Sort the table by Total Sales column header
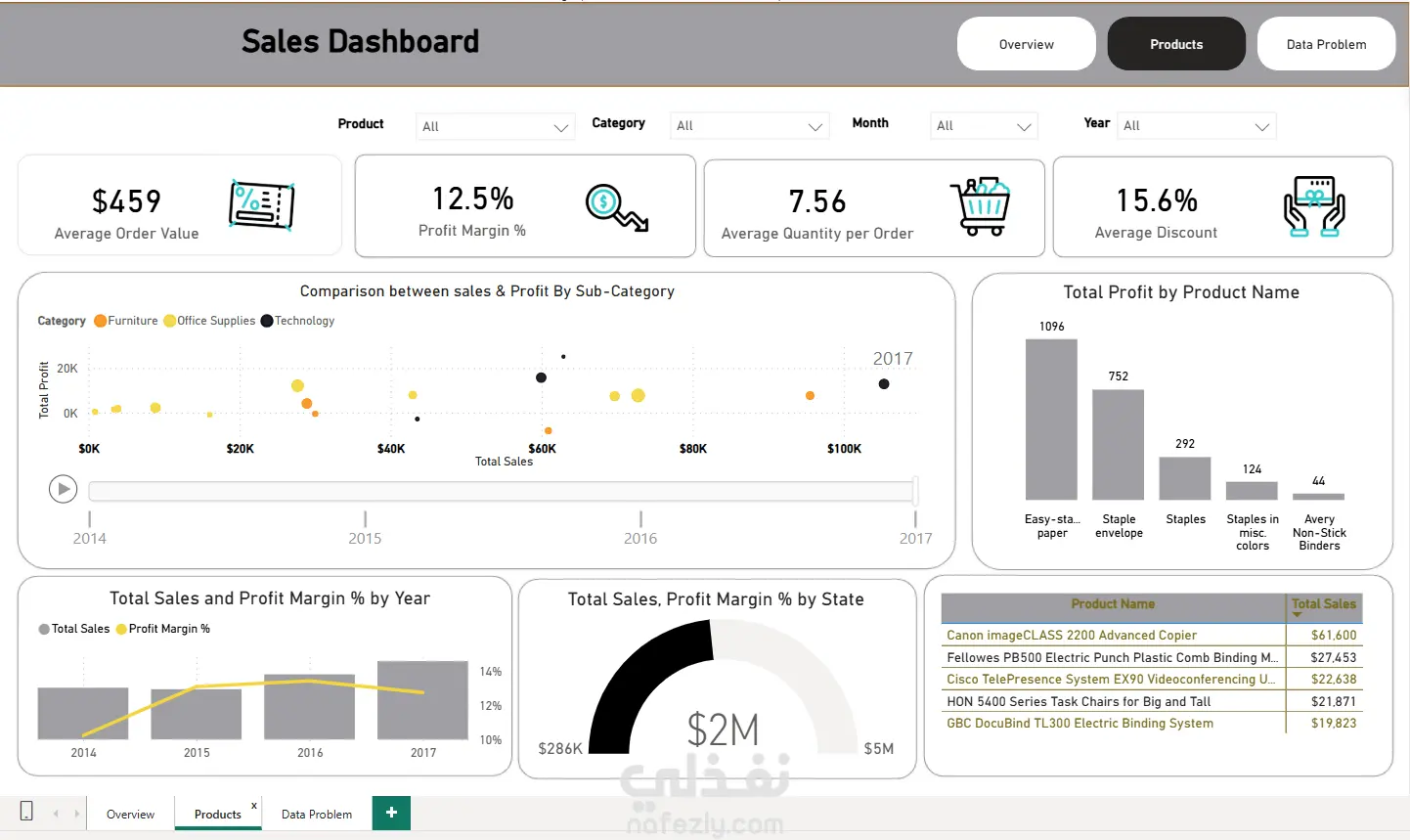1410x840 pixels. pos(1324,604)
